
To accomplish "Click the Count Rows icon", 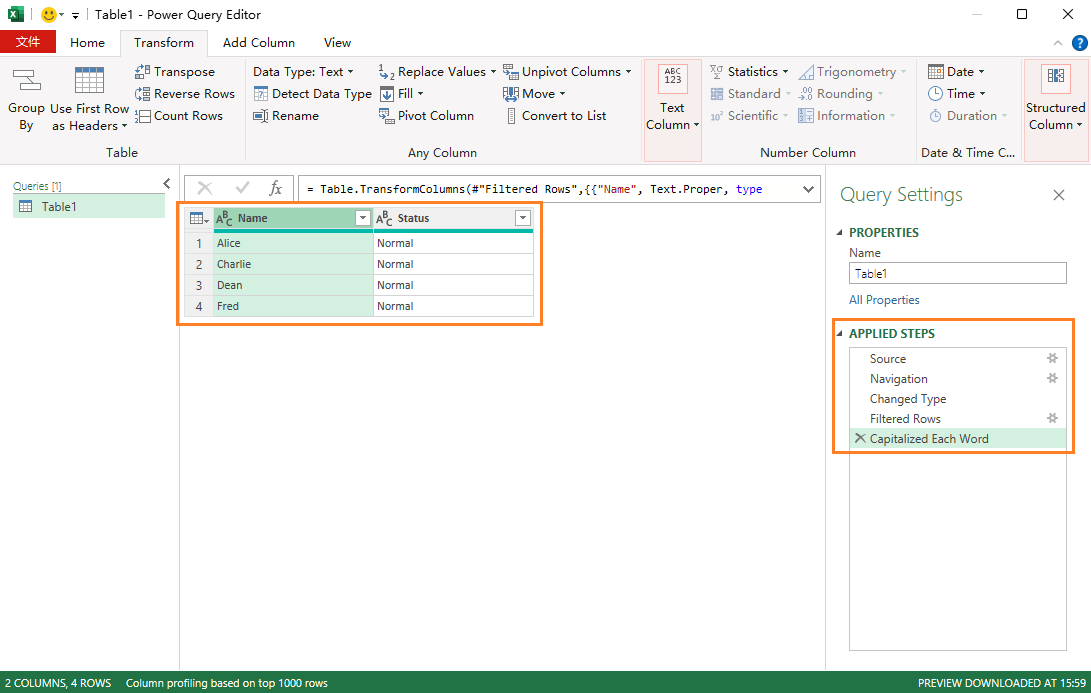I will (x=142, y=116).
